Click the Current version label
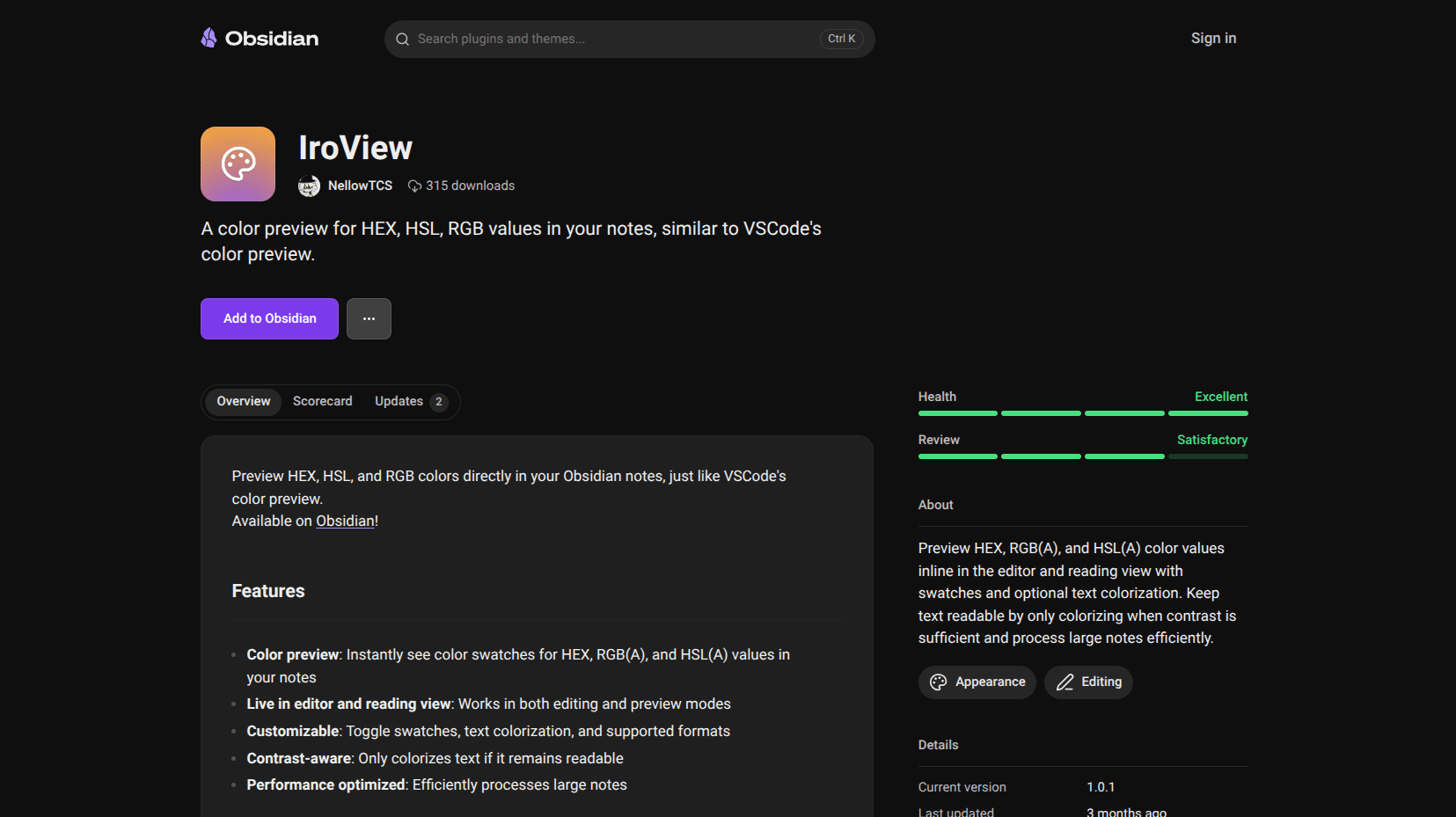1456x817 pixels. pos(962,787)
